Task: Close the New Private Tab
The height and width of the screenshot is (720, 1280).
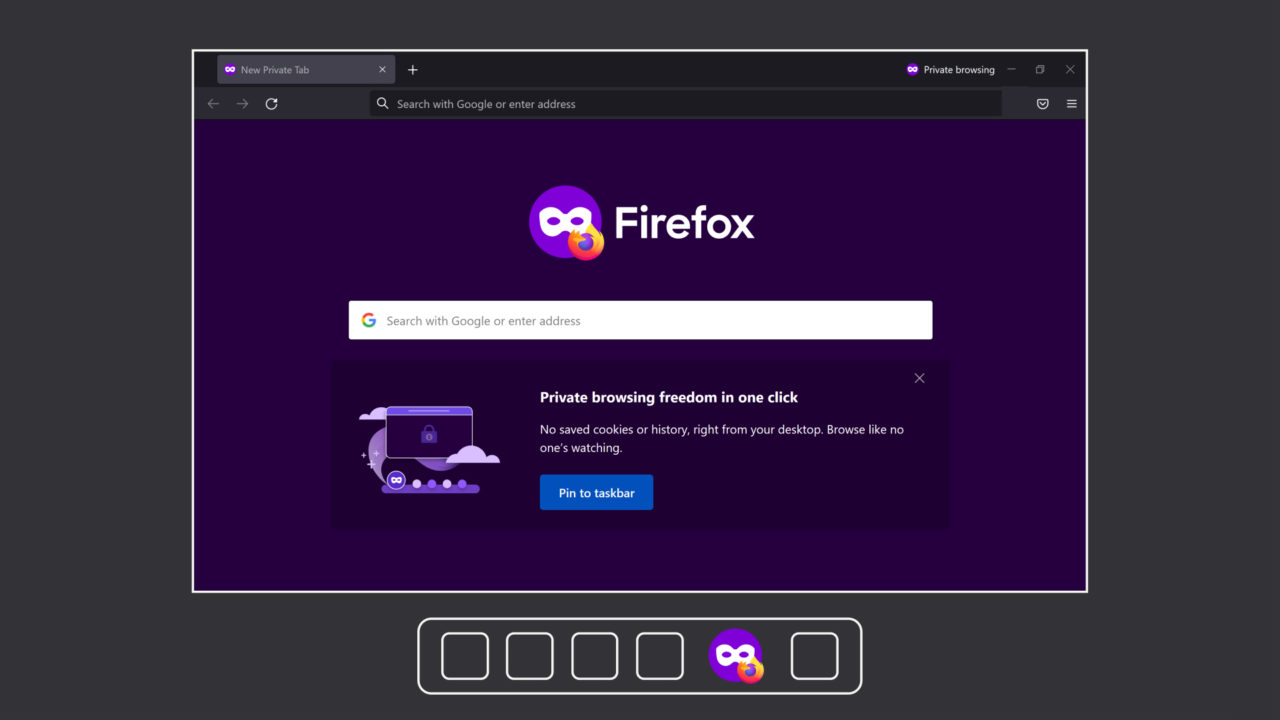Action: coord(381,69)
